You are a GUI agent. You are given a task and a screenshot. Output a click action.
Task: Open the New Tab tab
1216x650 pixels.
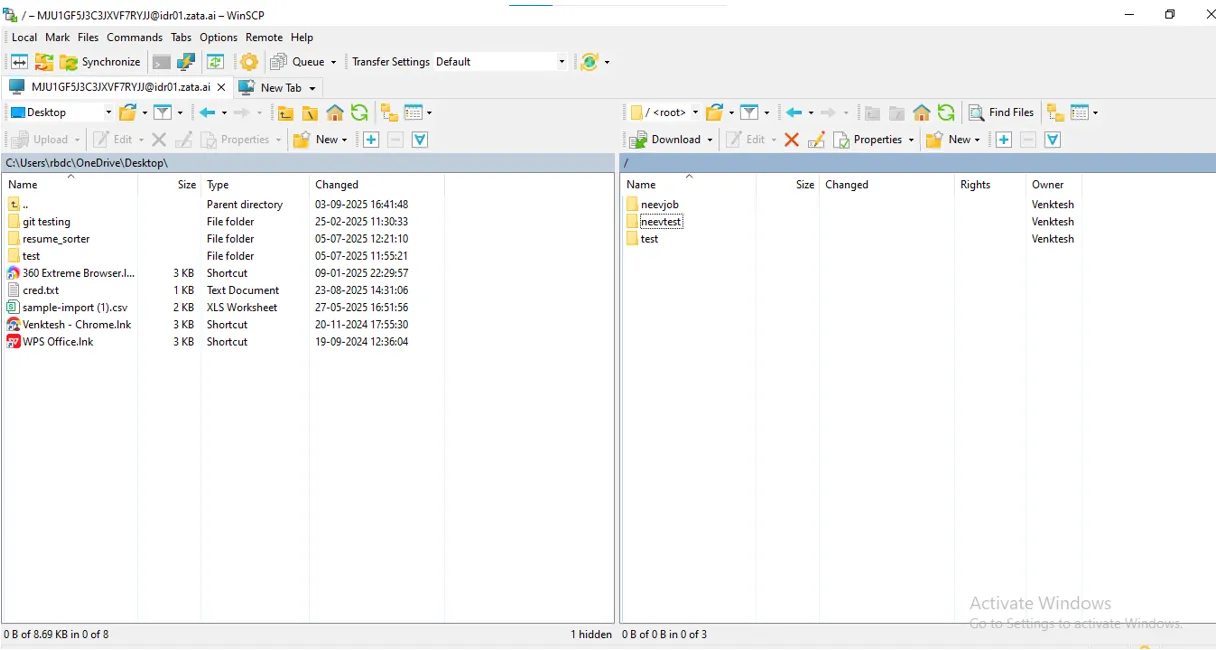(278, 88)
